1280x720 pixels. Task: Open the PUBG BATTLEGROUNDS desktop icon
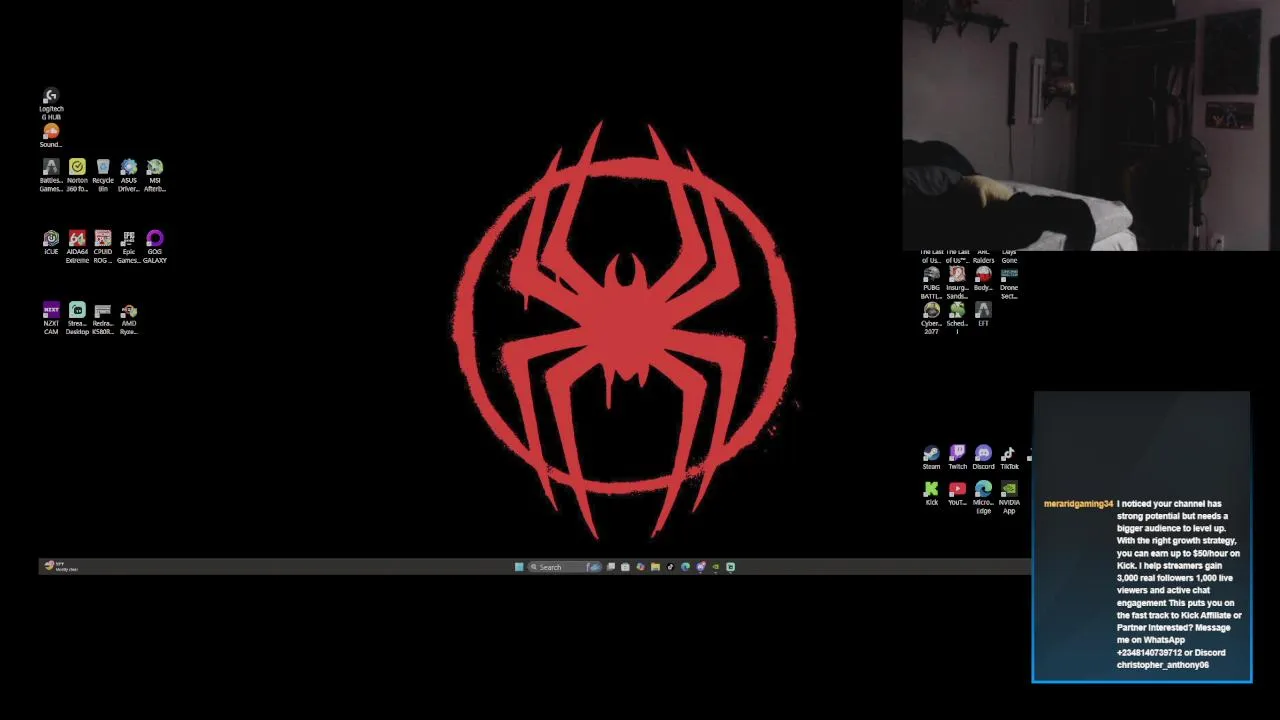(931, 283)
